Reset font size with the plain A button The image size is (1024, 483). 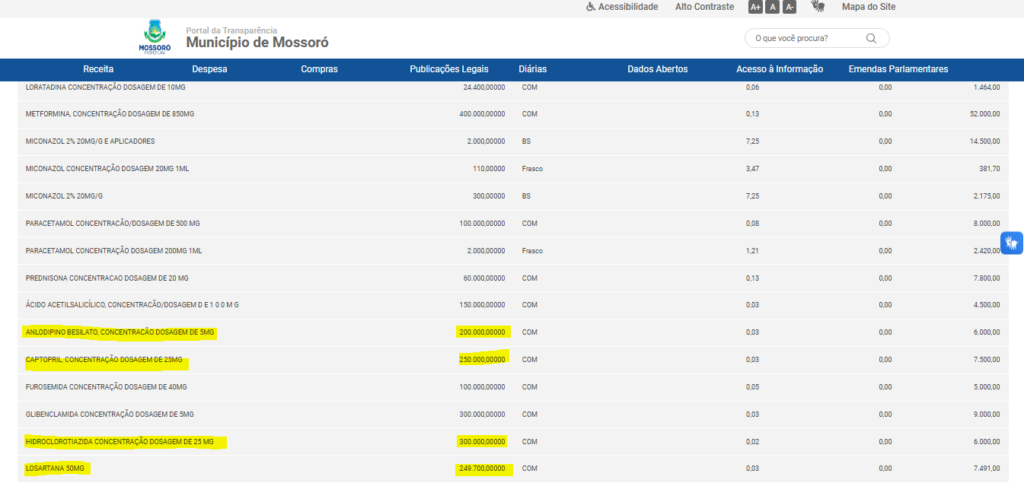[x=772, y=7]
